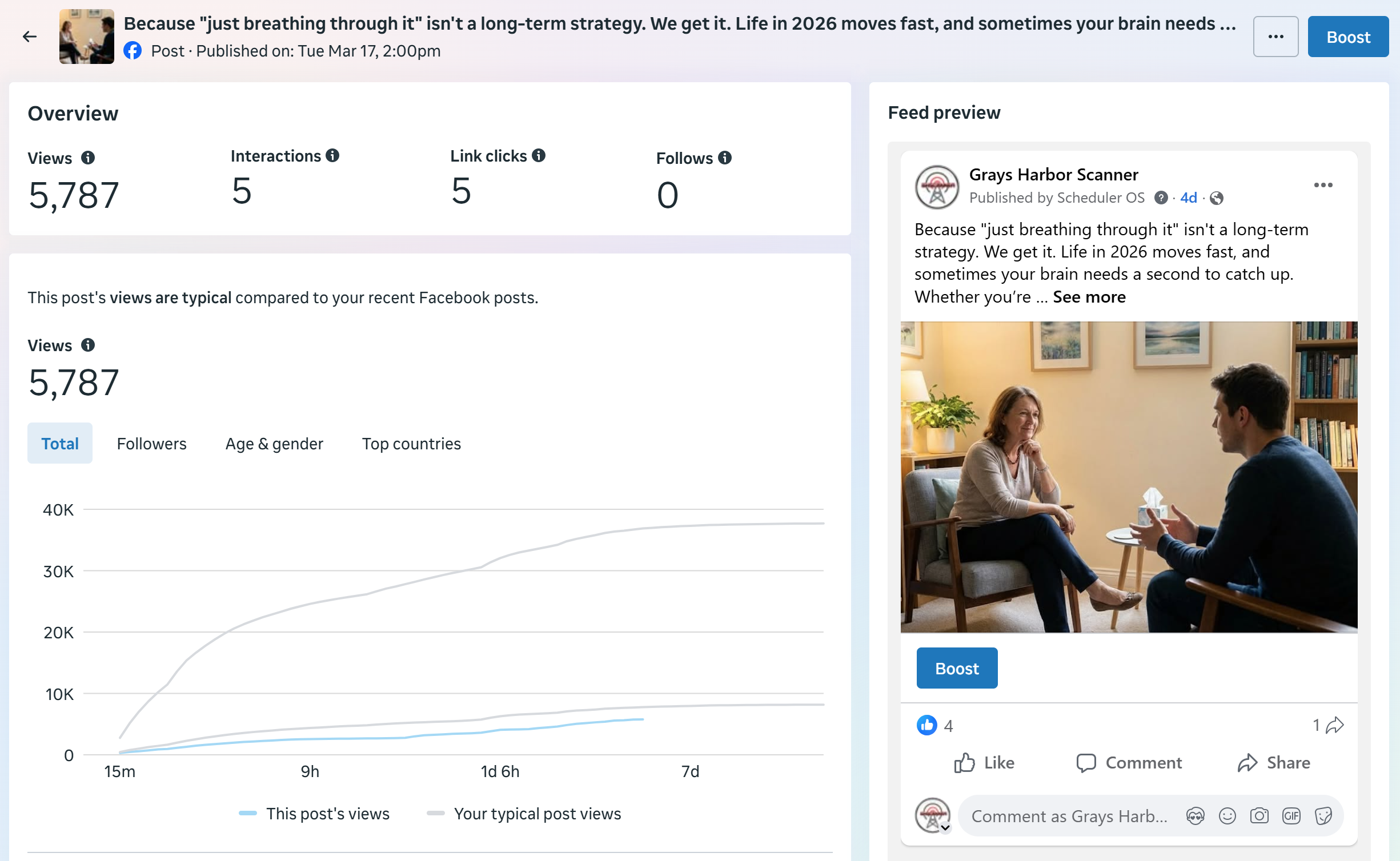This screenshot has width=1400, height=861.
Task: Click the avatar sticker icon in comment box
Action: (1195, 816)
